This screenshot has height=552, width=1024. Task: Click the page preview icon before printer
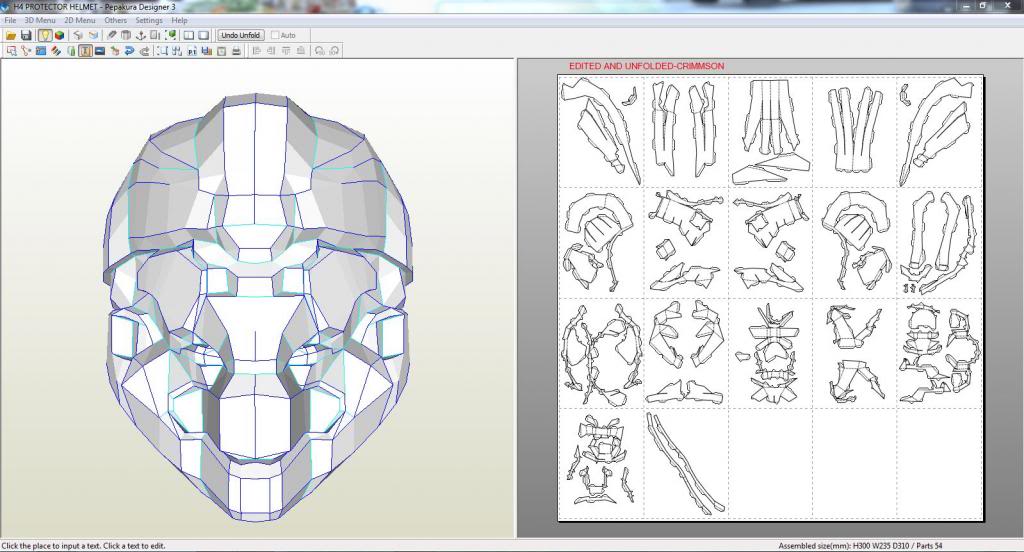pos(221,51)
